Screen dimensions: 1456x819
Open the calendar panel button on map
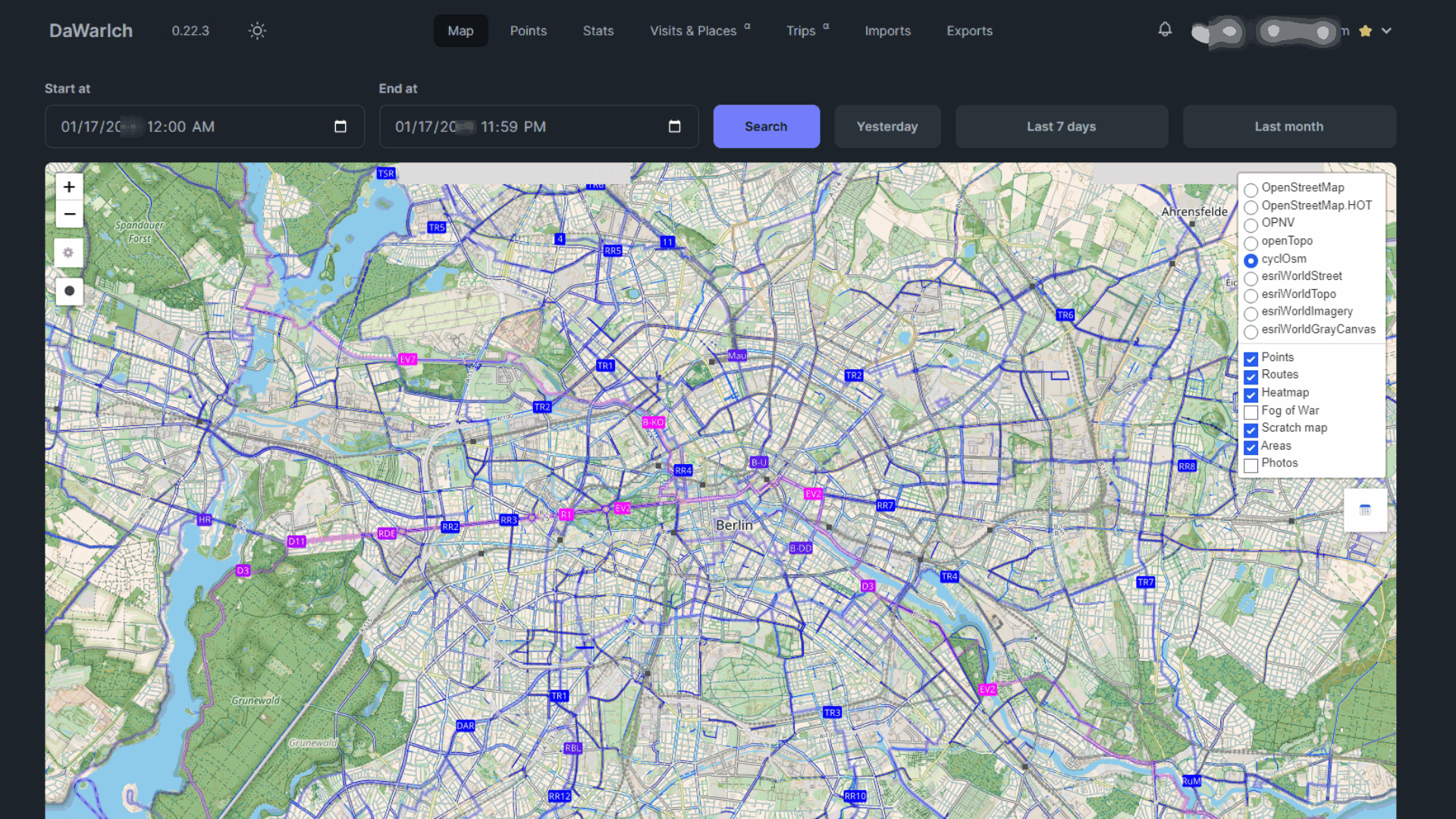click(1365, 510)
